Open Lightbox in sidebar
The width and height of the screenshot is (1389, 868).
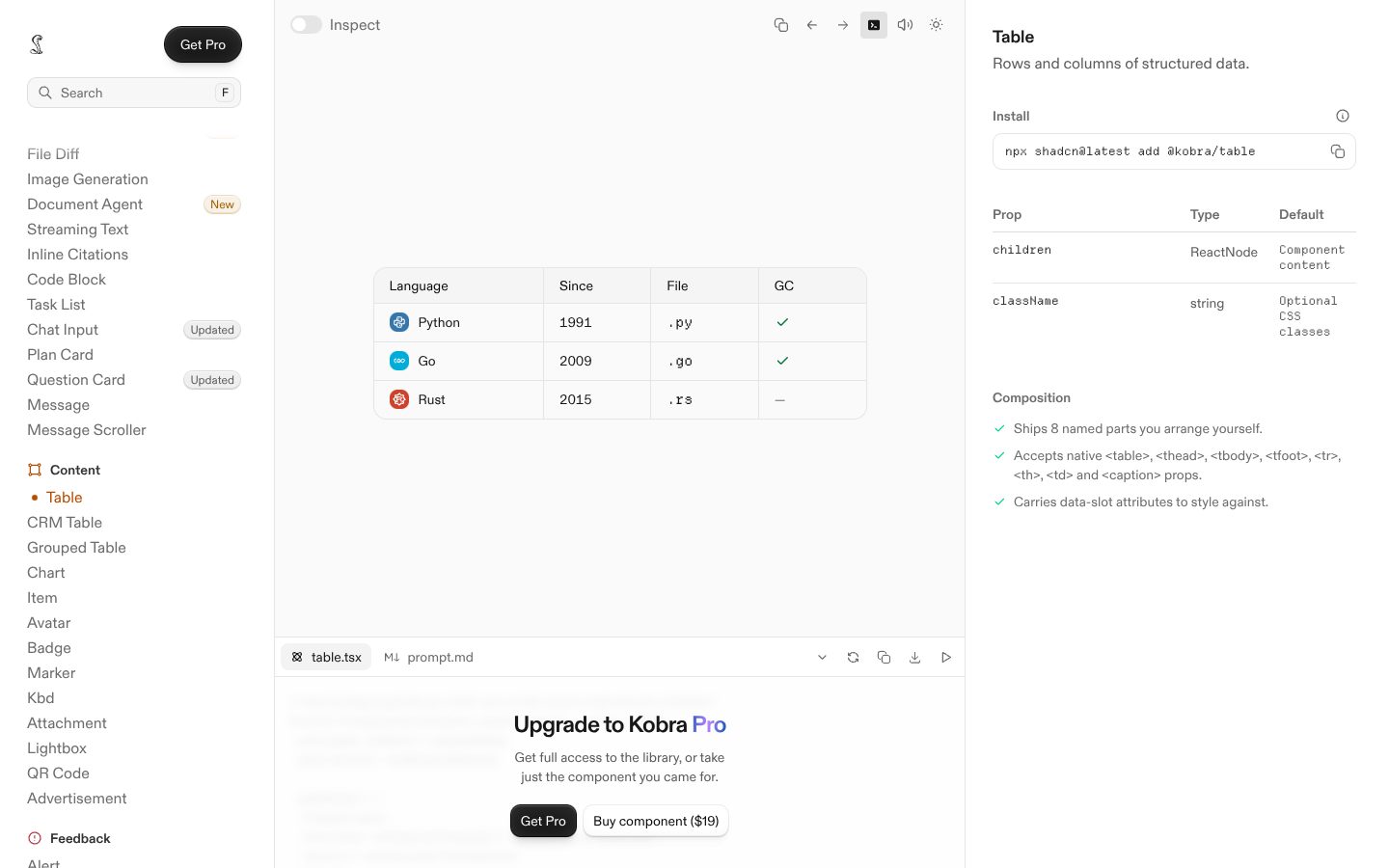[57, 748]
